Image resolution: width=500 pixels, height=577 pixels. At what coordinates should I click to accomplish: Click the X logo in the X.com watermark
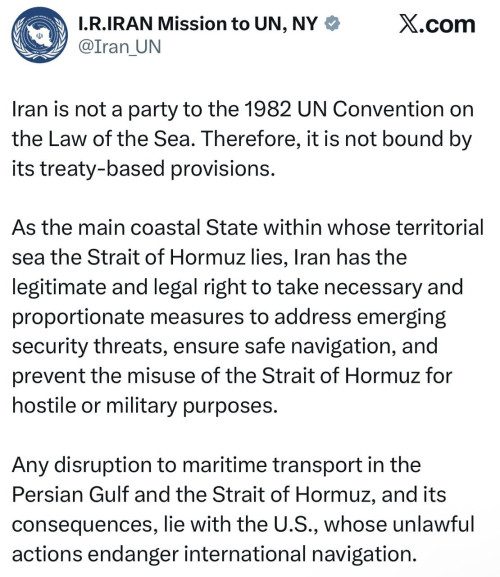point(408,25)
